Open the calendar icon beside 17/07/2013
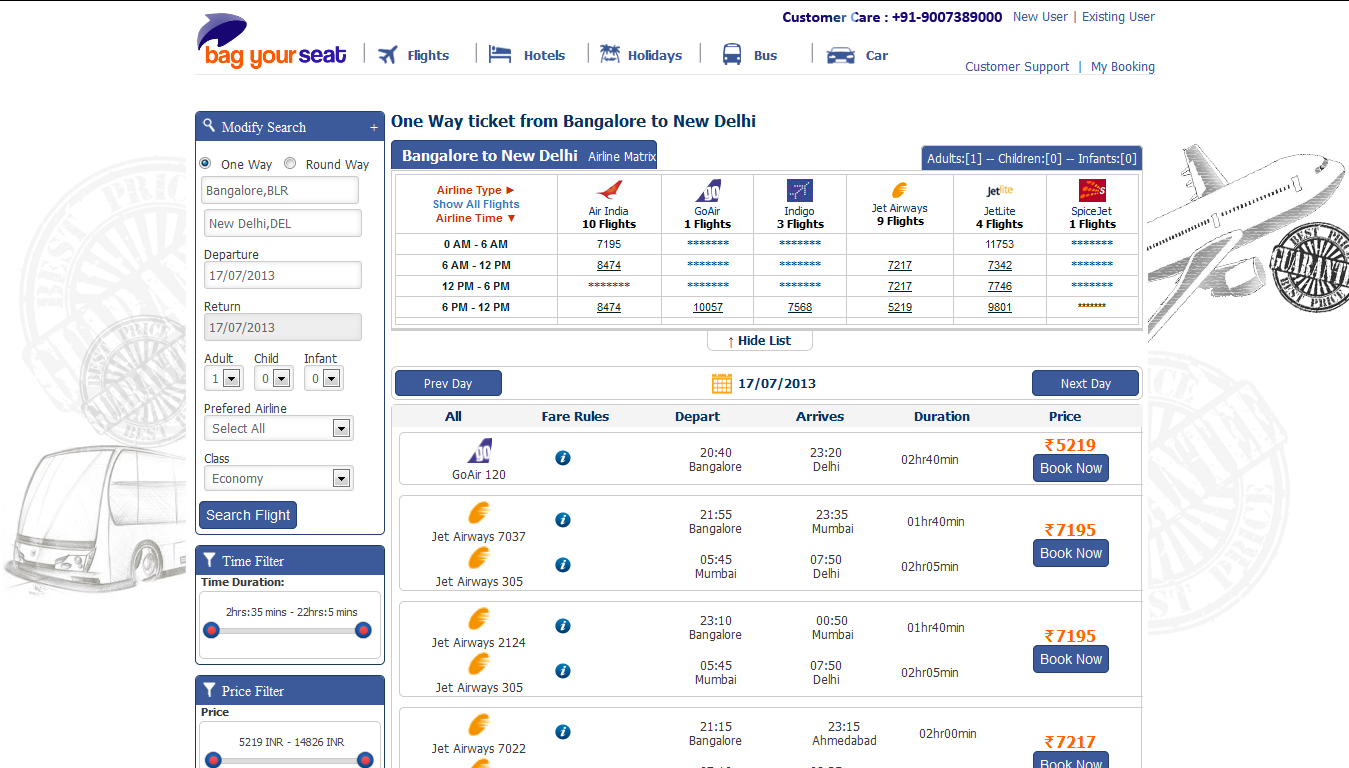1349x768 pixels. pos(722,383)
